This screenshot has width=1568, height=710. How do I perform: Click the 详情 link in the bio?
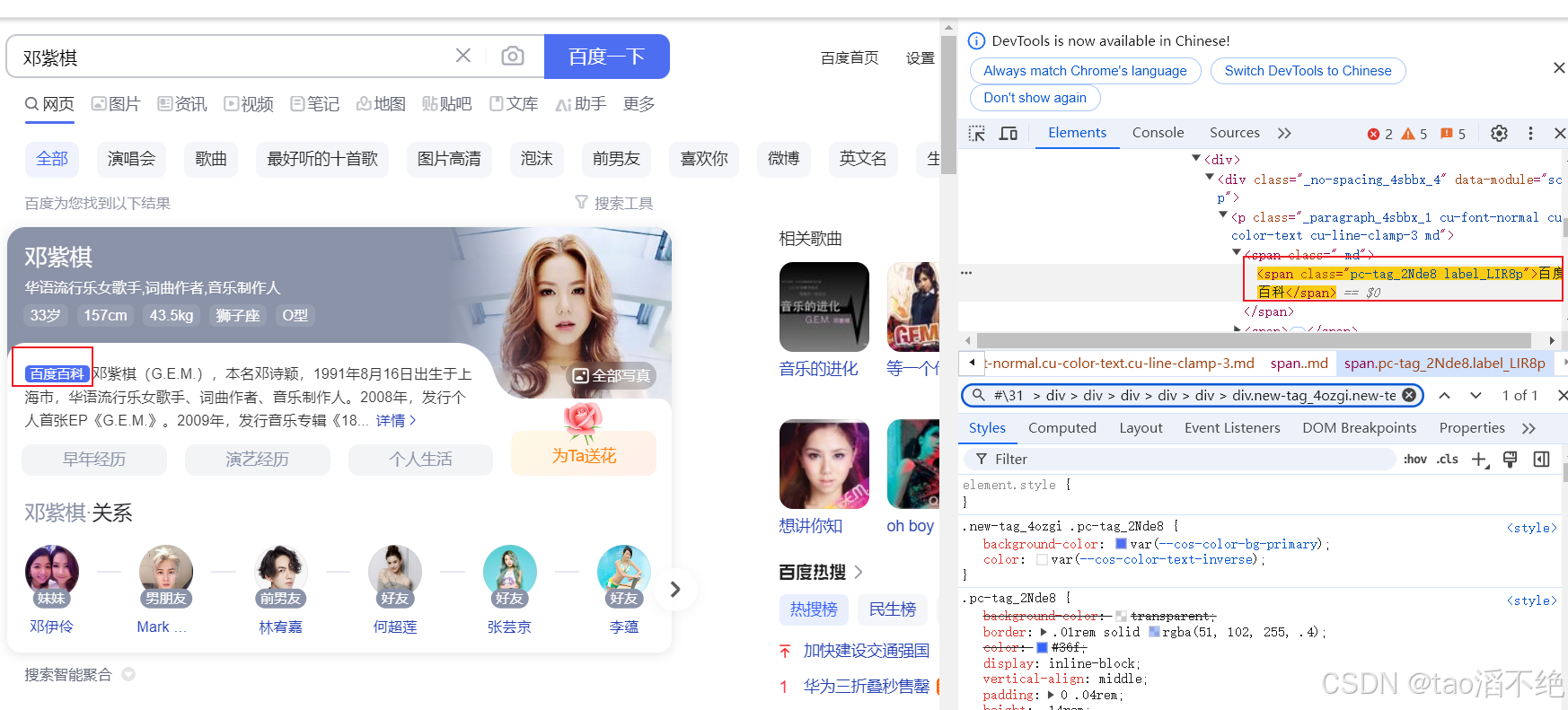tap(396, 420)
